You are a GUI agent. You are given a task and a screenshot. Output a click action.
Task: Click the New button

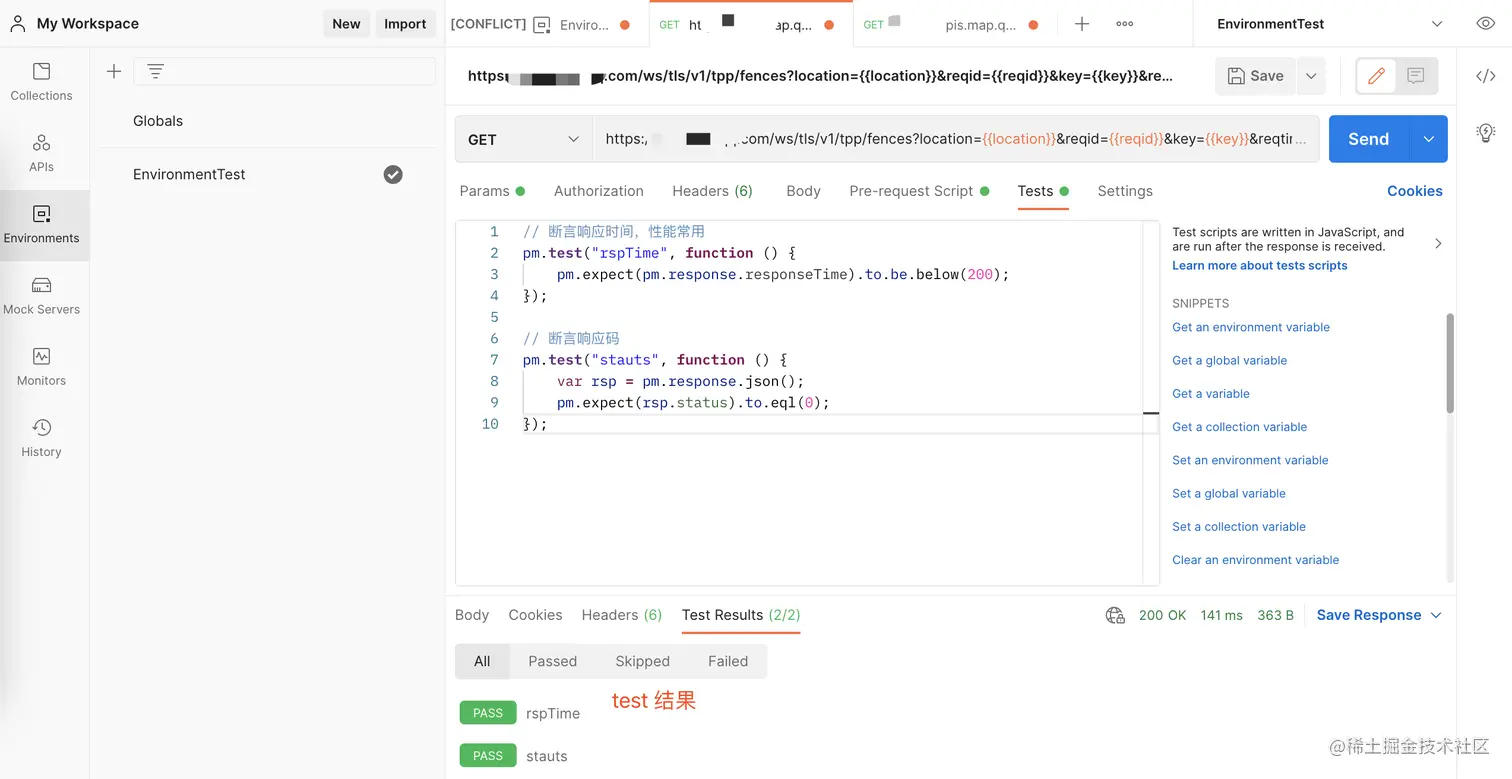346,24
